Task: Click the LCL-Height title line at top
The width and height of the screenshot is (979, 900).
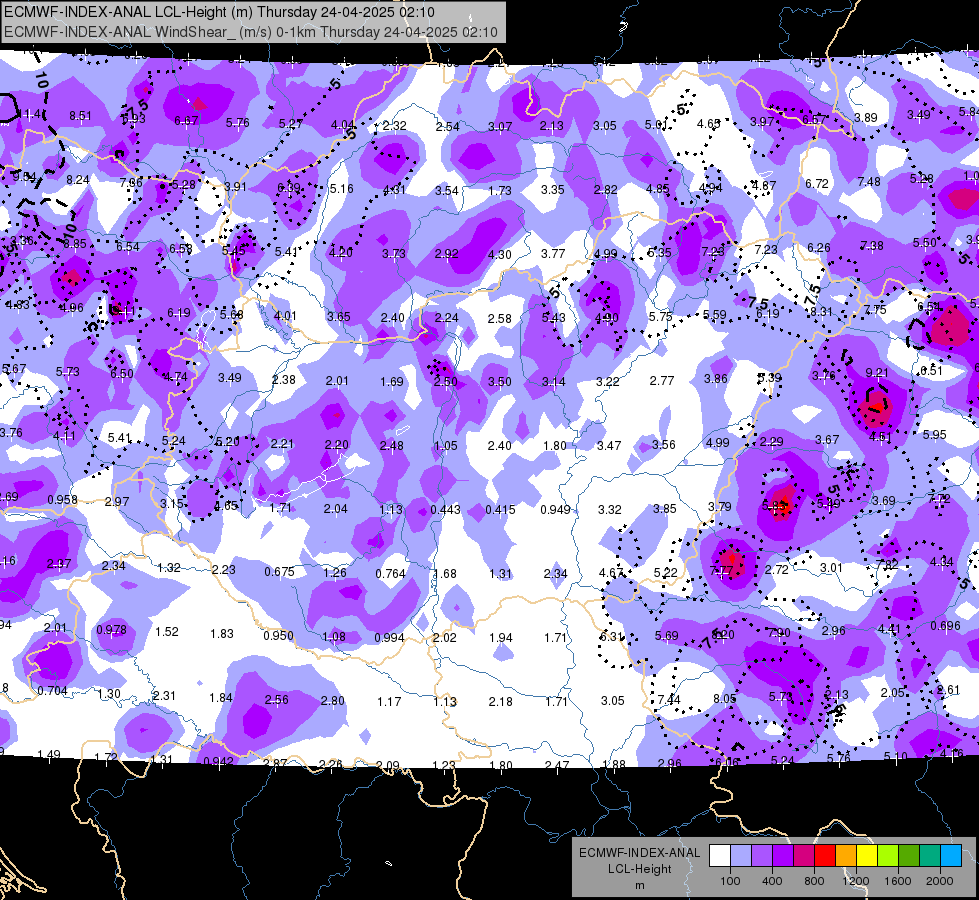Action: point(219,12)
